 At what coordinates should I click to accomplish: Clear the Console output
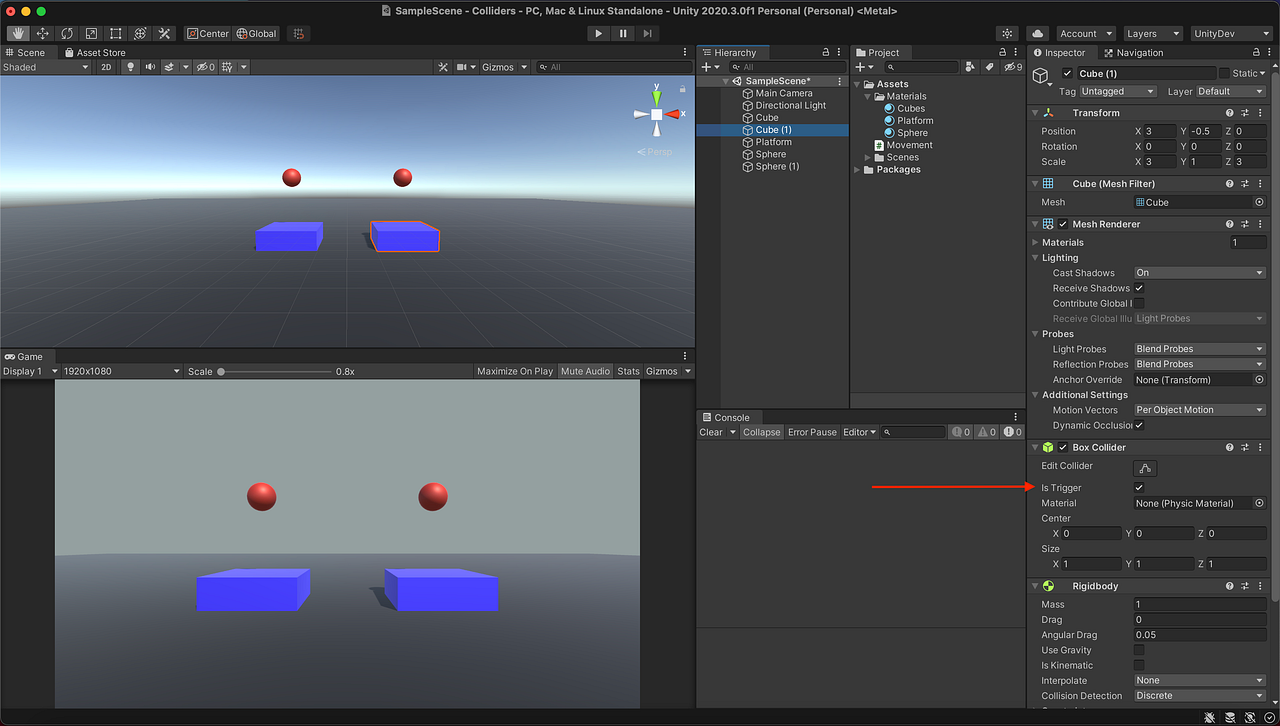tap(711, 432)
